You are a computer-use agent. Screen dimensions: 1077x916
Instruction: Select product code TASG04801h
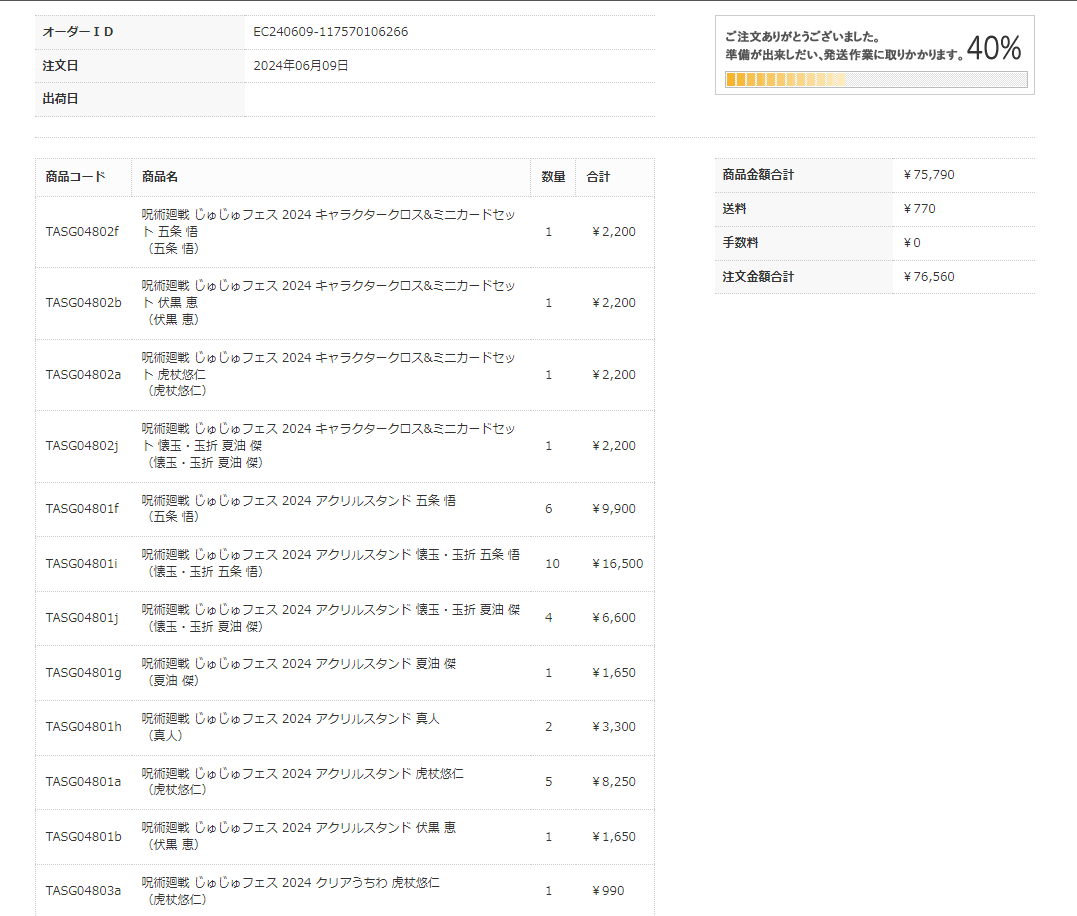[83, 726]
